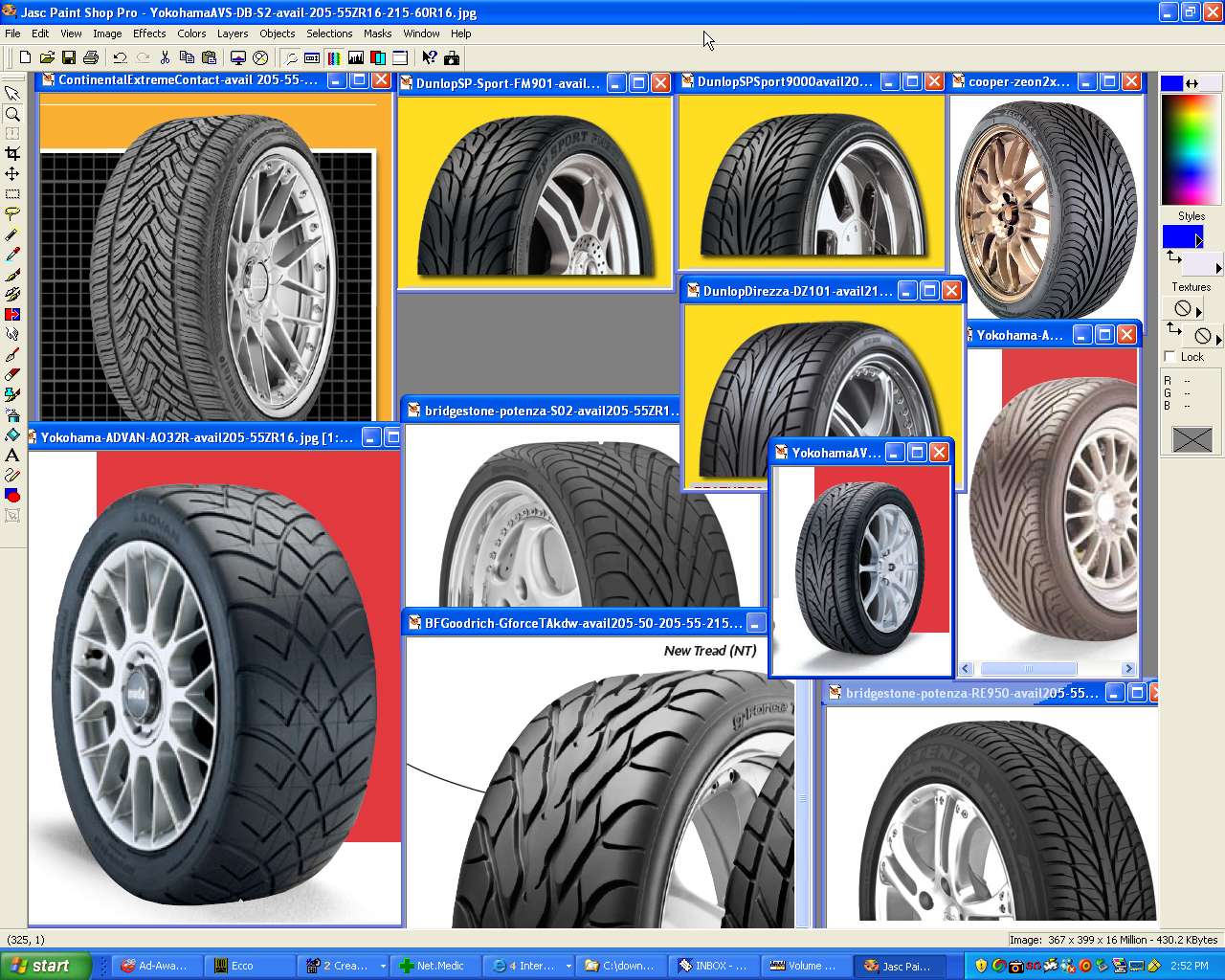Select the Dropper tool
The height and width of the screenshot is (980, 1225).
(x=12, y=255)
